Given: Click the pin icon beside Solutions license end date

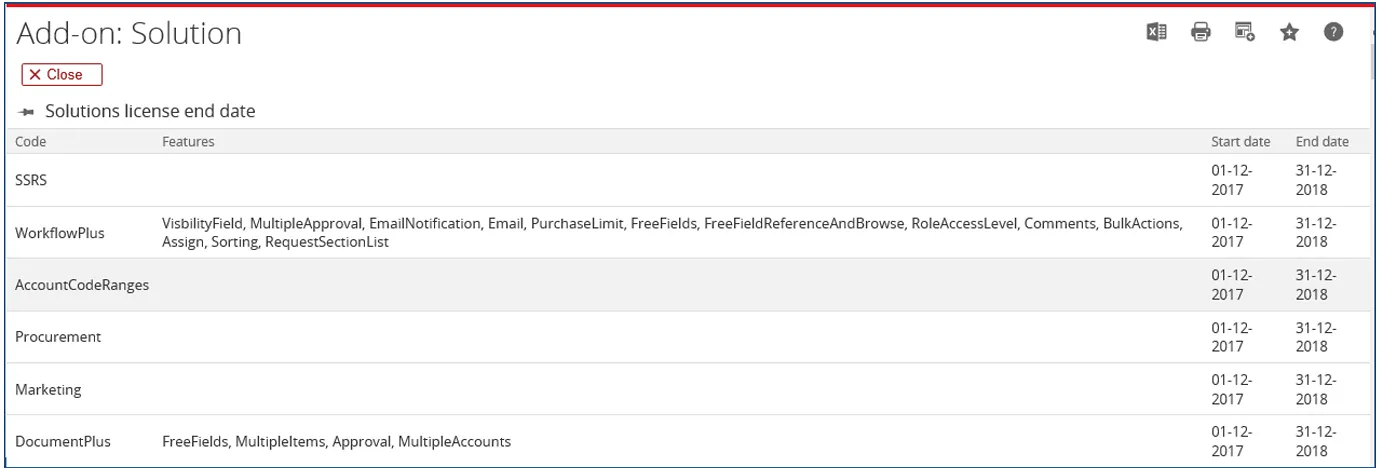Looking at the screenshot, I should coord(27,112).
